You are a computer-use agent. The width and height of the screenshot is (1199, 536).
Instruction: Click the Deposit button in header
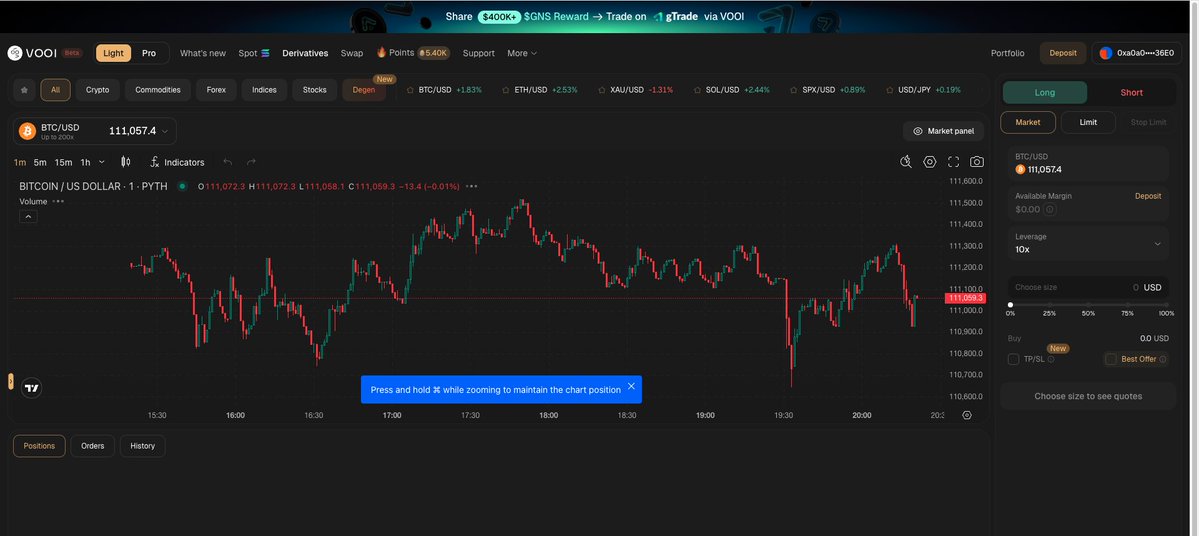click(1063, 53)
